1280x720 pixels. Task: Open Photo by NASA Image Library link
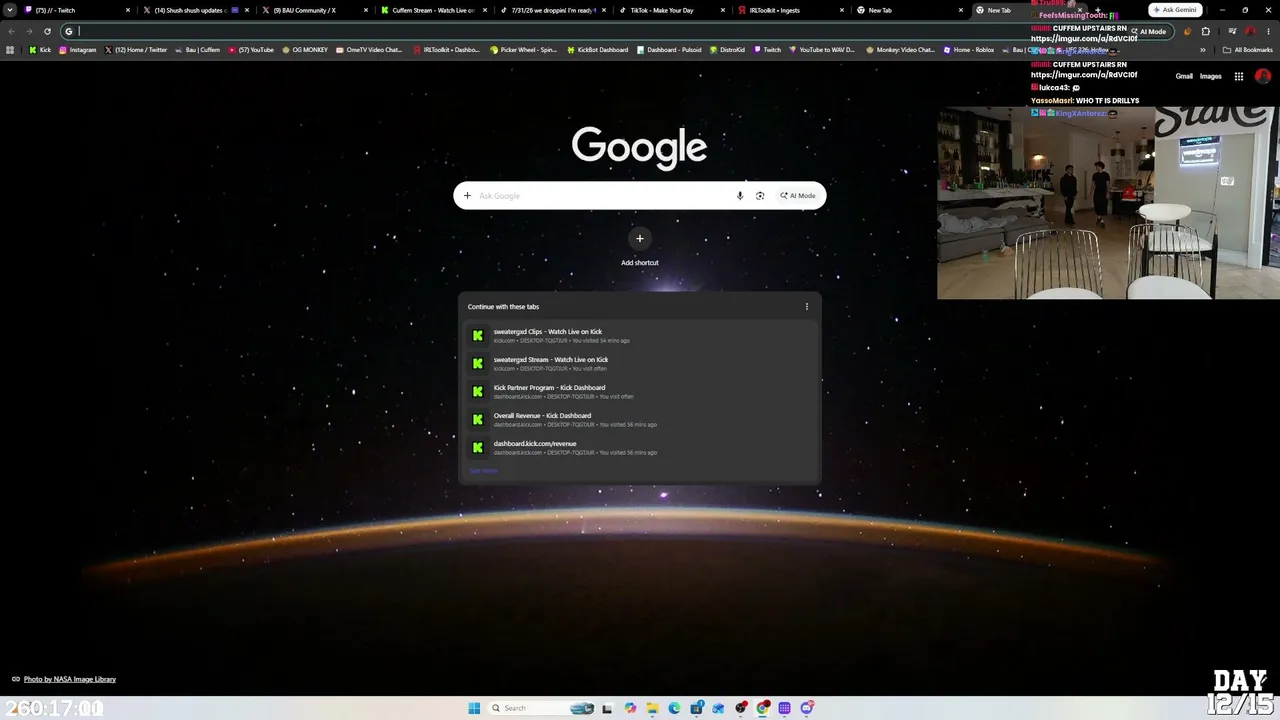(70, 679)
